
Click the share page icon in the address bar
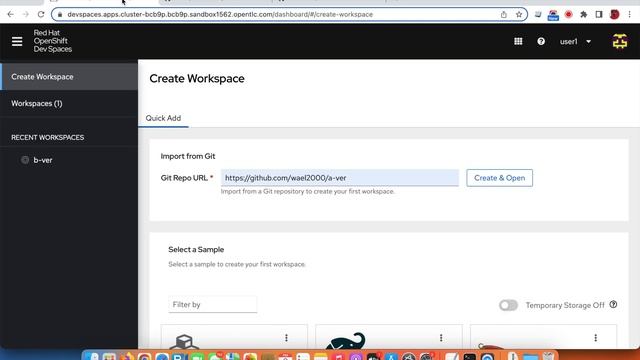pyautogui.click(x=504, y=14)
